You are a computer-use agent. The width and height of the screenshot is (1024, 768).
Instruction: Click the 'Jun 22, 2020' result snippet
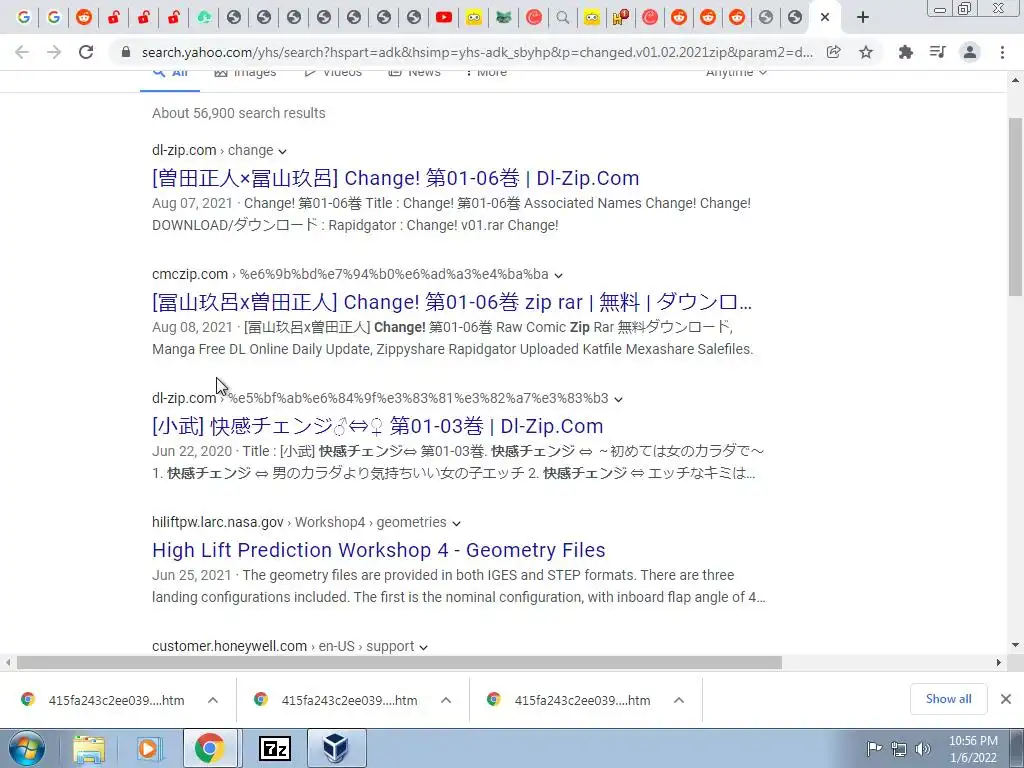point(458,462)
